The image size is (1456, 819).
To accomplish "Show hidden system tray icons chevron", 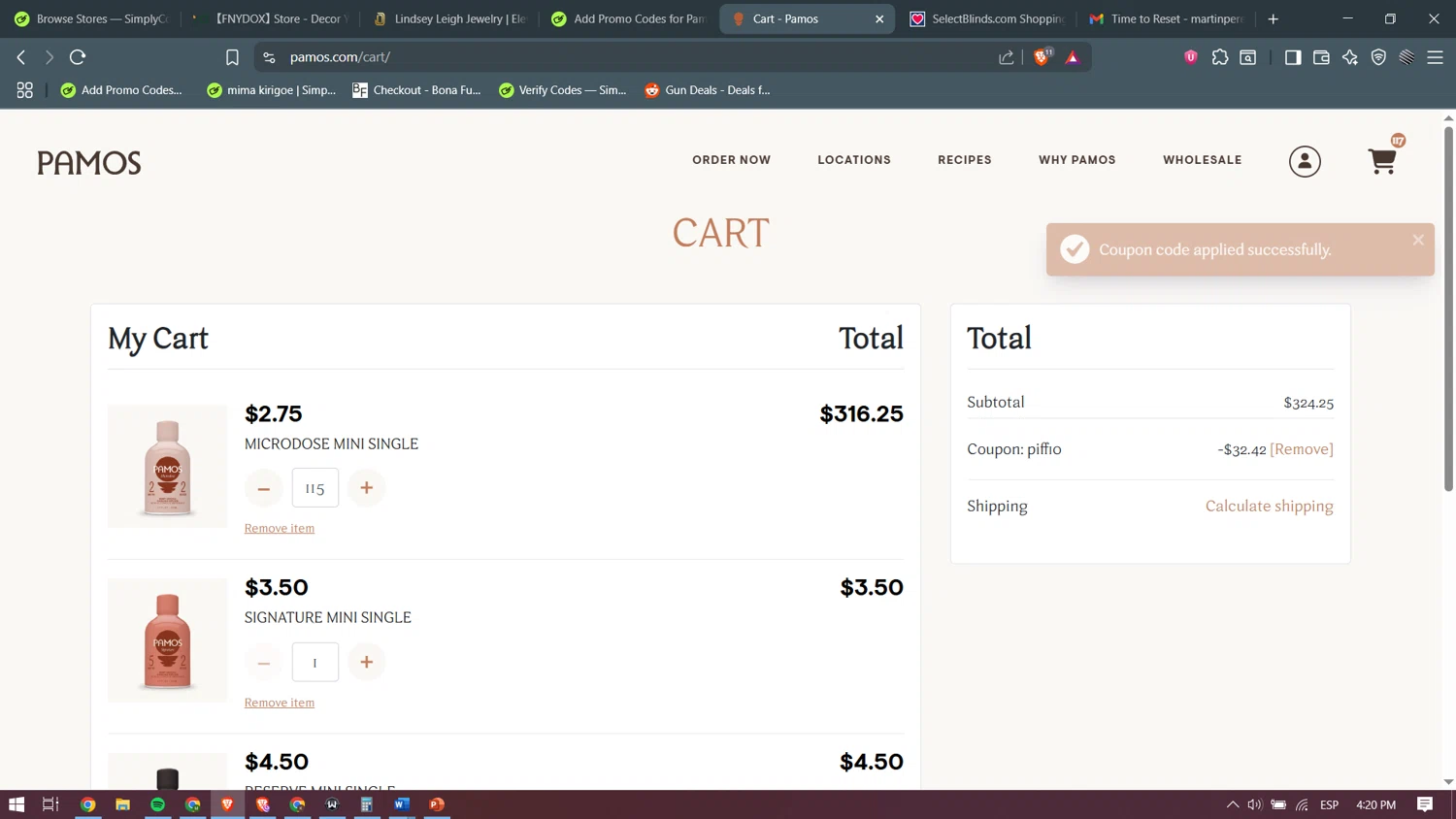I will [x=1233, y=804].
